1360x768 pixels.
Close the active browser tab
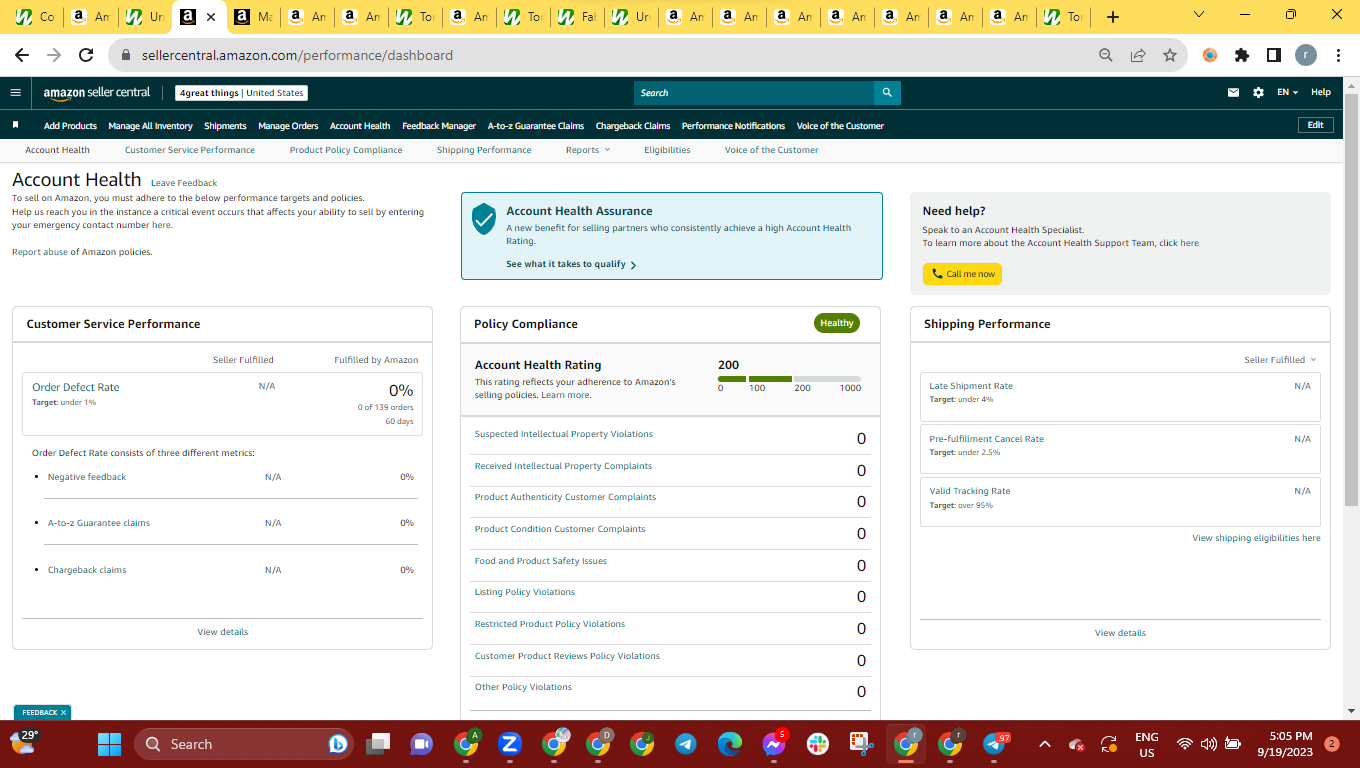point(211,17)
